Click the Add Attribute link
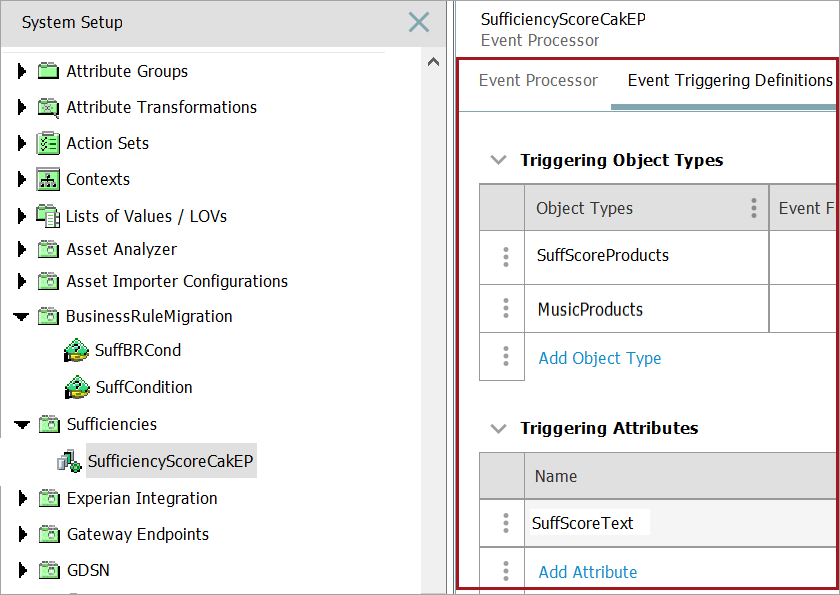This screenshot has width=840, height=595. coord(588,572)
